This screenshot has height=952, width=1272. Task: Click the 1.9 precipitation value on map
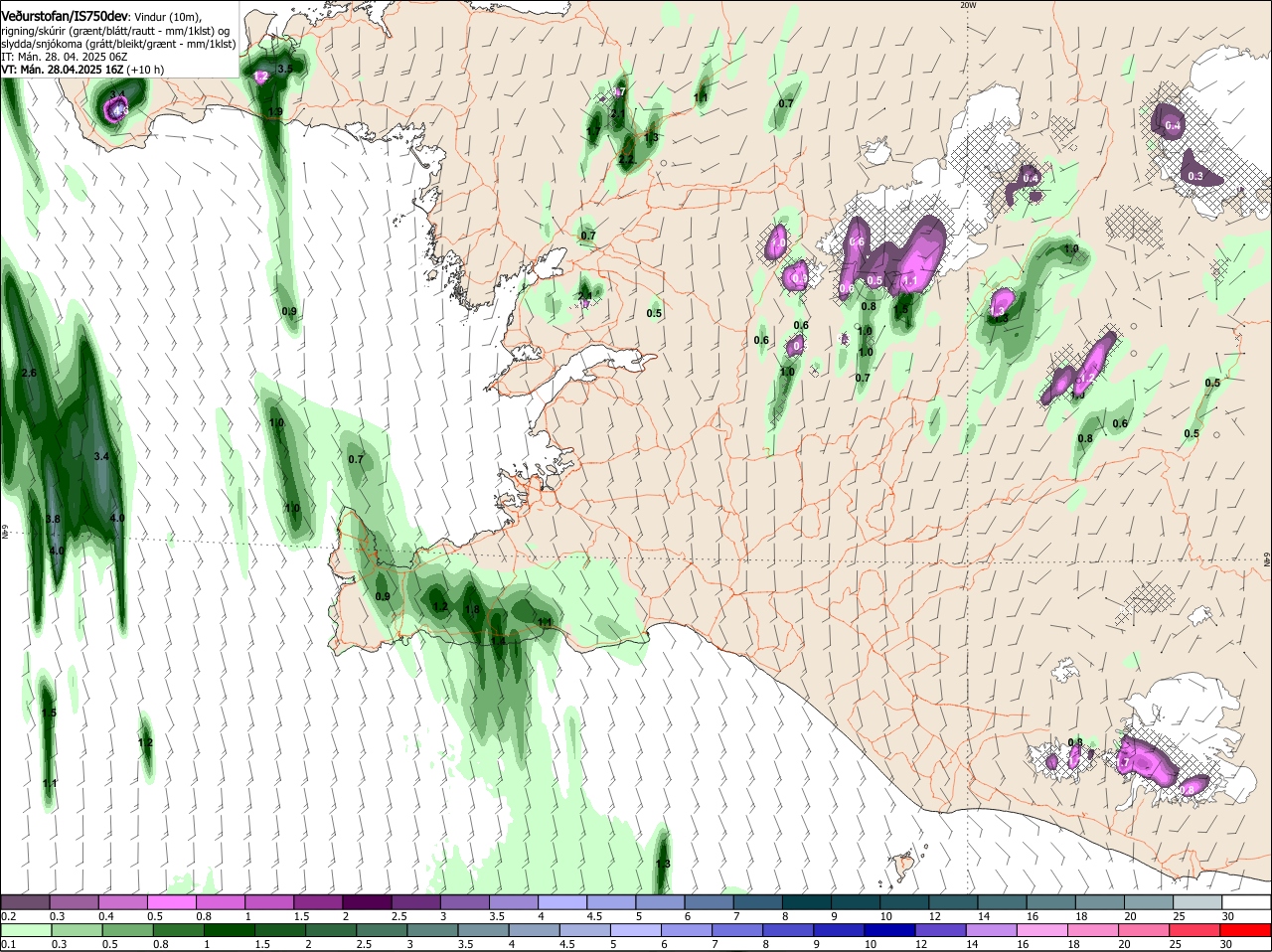[x=275, y=111]
